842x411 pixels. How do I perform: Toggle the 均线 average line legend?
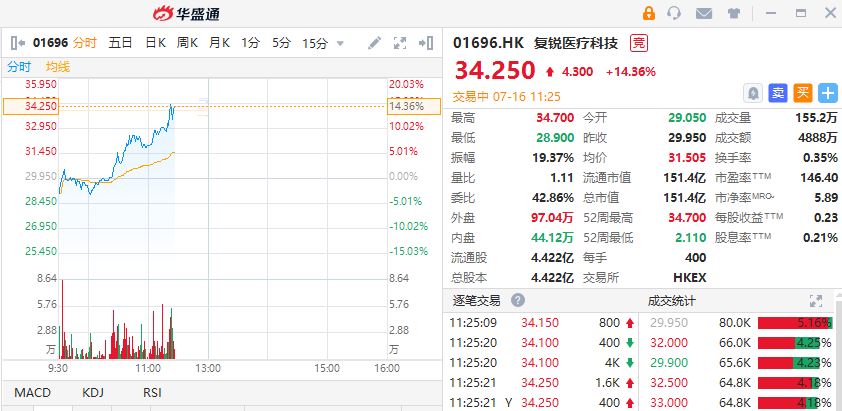click(57, 67)
